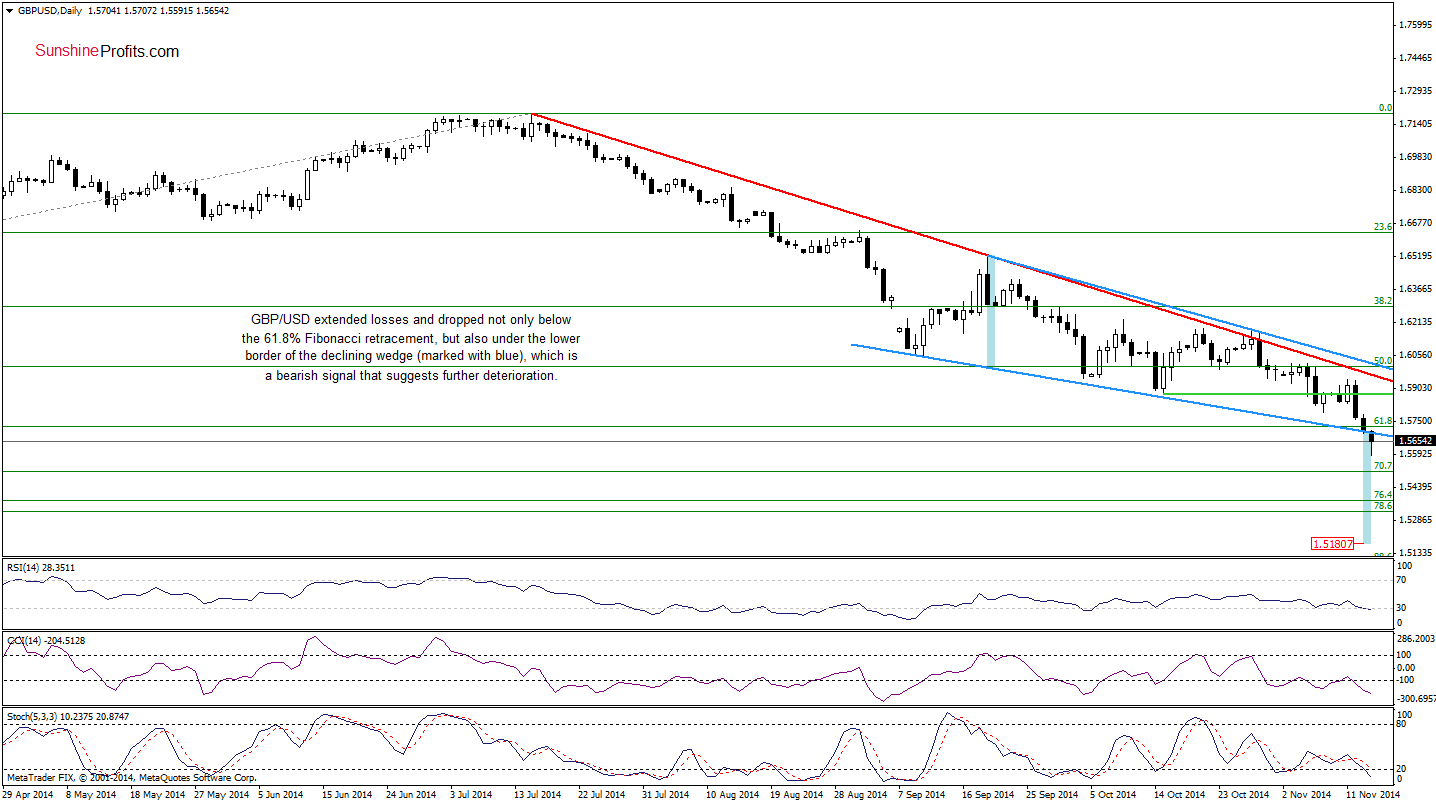Click price axis value 1.51335
The height and width of the screenshot is (803, 1436).
[x=1416, y=552]
